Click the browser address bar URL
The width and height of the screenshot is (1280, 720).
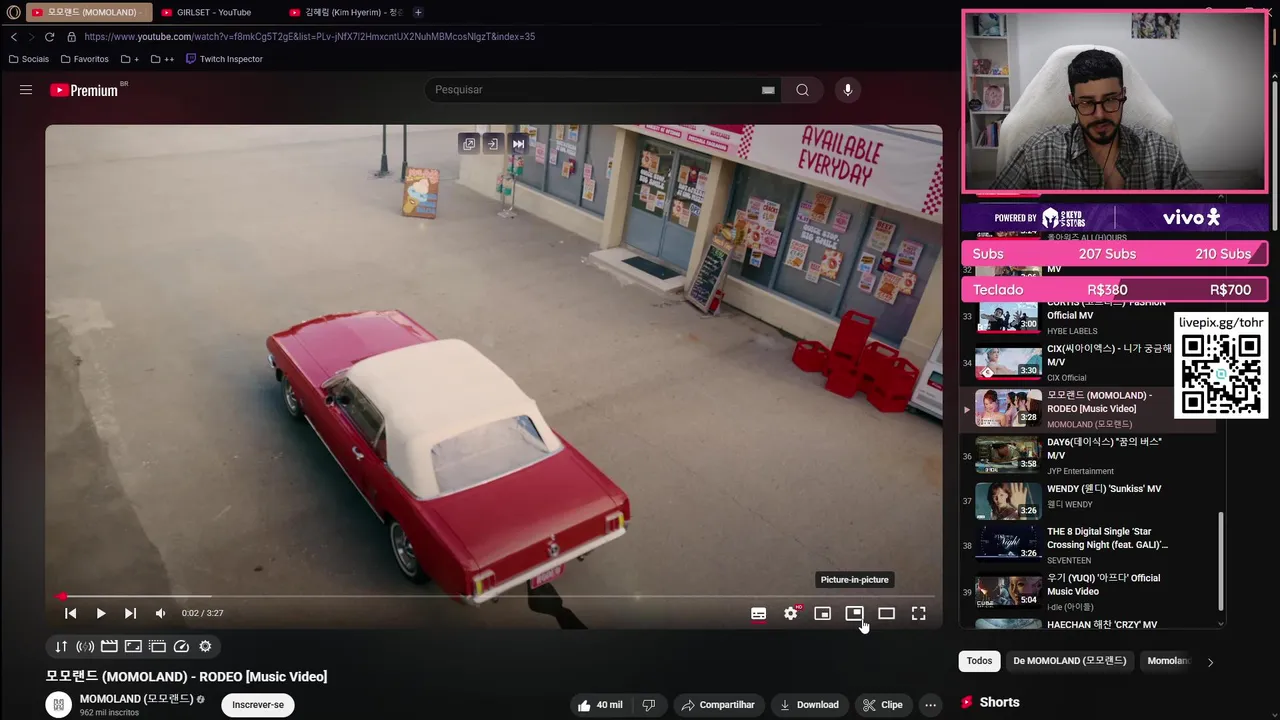click(x=310, y=37)
